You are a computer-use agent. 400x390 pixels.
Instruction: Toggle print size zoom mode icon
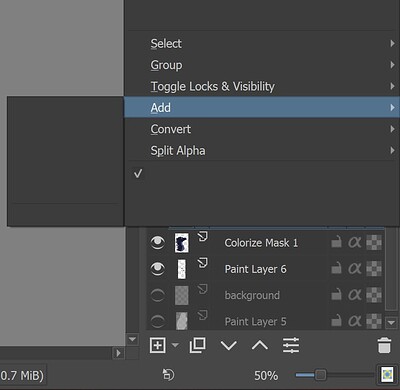click(x=387, y=375)
